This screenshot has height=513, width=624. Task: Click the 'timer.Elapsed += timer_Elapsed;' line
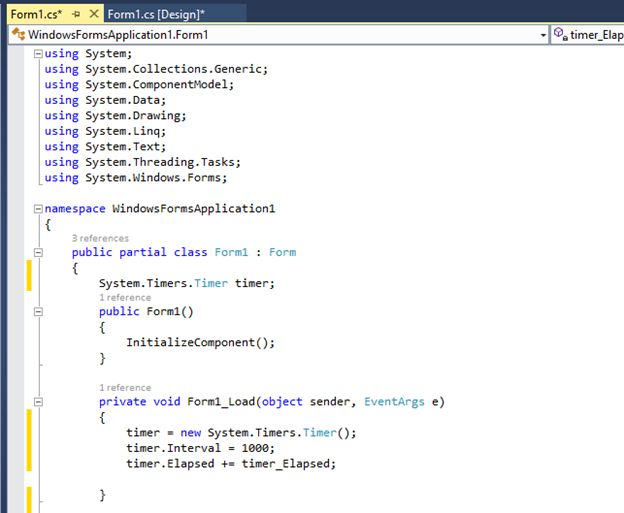pyautogui.click(x=231, y=464)
